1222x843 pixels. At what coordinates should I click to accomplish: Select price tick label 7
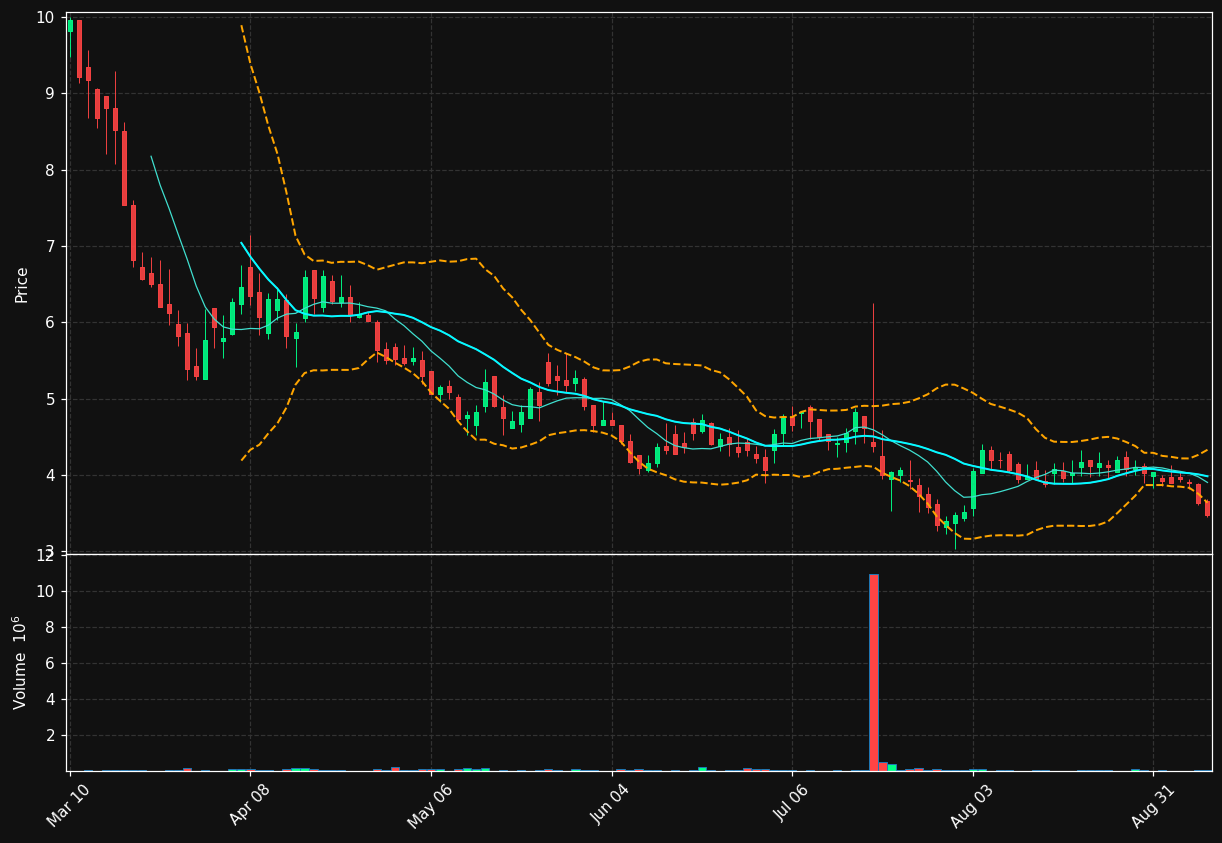50,246
